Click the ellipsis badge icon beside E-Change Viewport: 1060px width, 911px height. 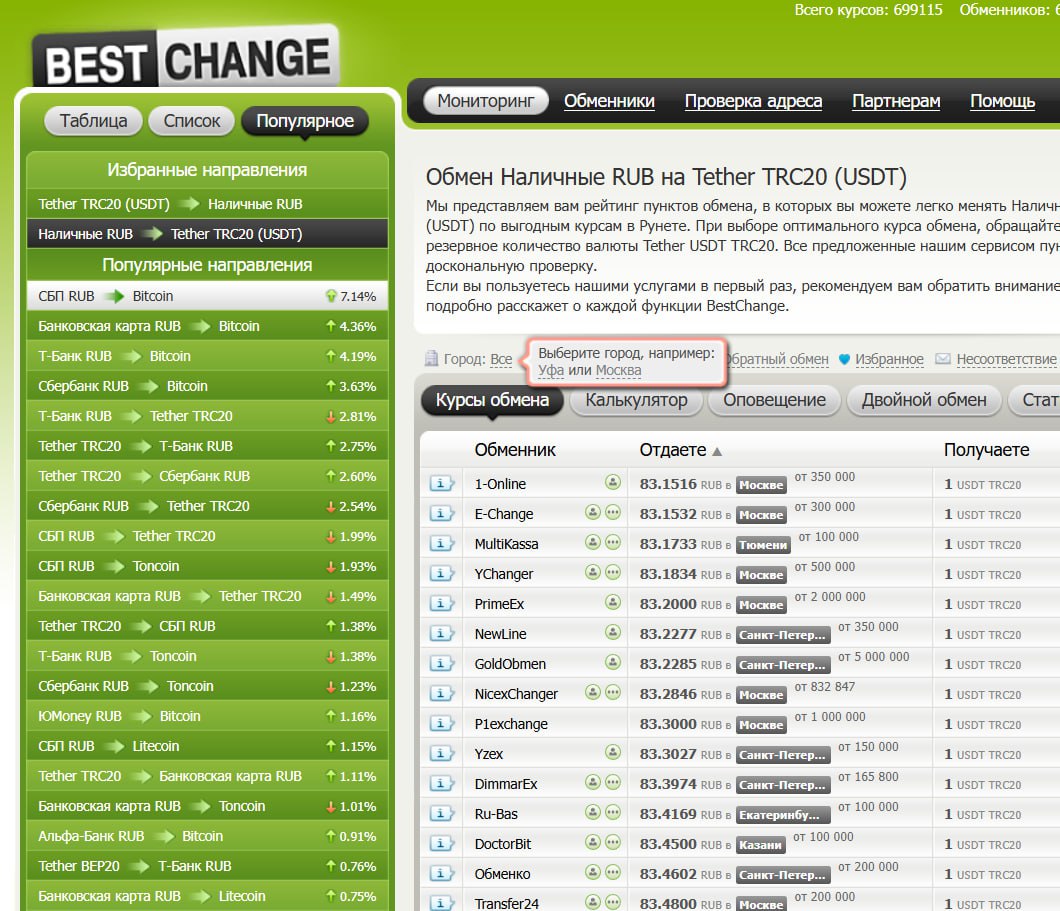point(612,513)
